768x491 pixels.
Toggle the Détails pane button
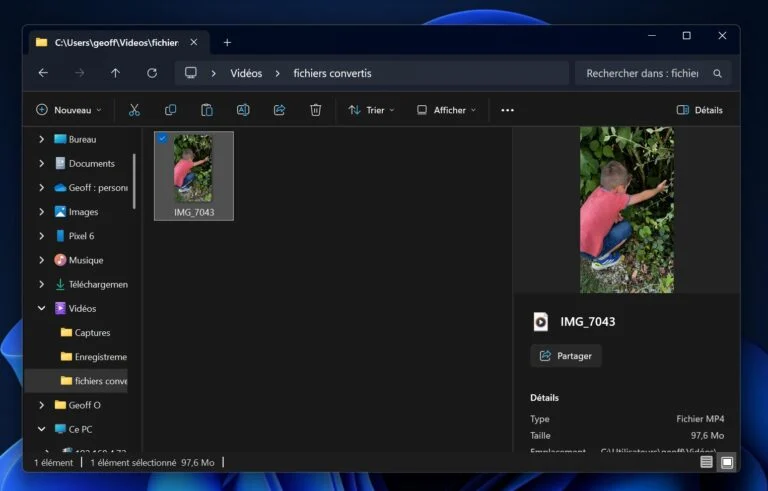point(699,110)
